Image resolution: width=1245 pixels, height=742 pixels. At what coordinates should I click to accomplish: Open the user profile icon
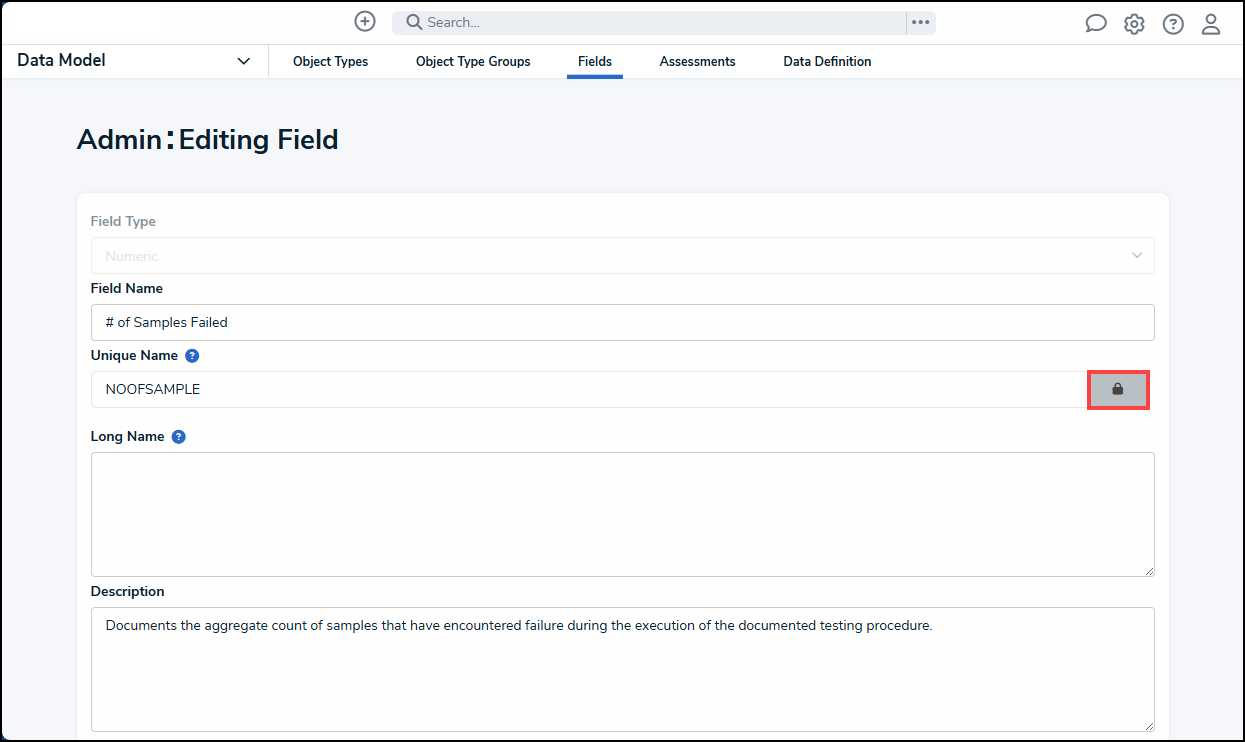[x=1211, y=23]
